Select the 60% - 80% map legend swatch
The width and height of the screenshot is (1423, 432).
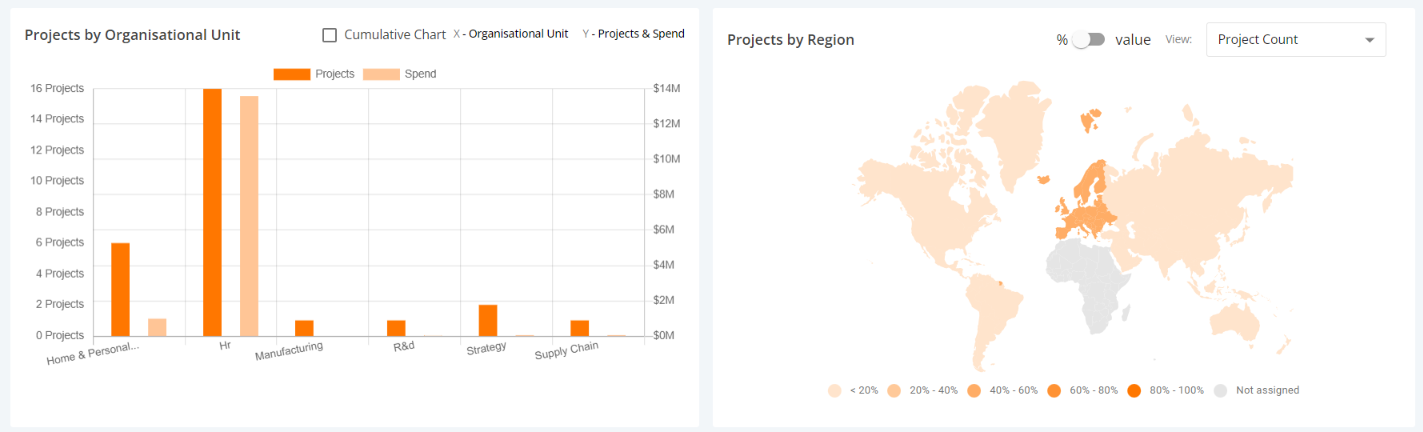1053,390
